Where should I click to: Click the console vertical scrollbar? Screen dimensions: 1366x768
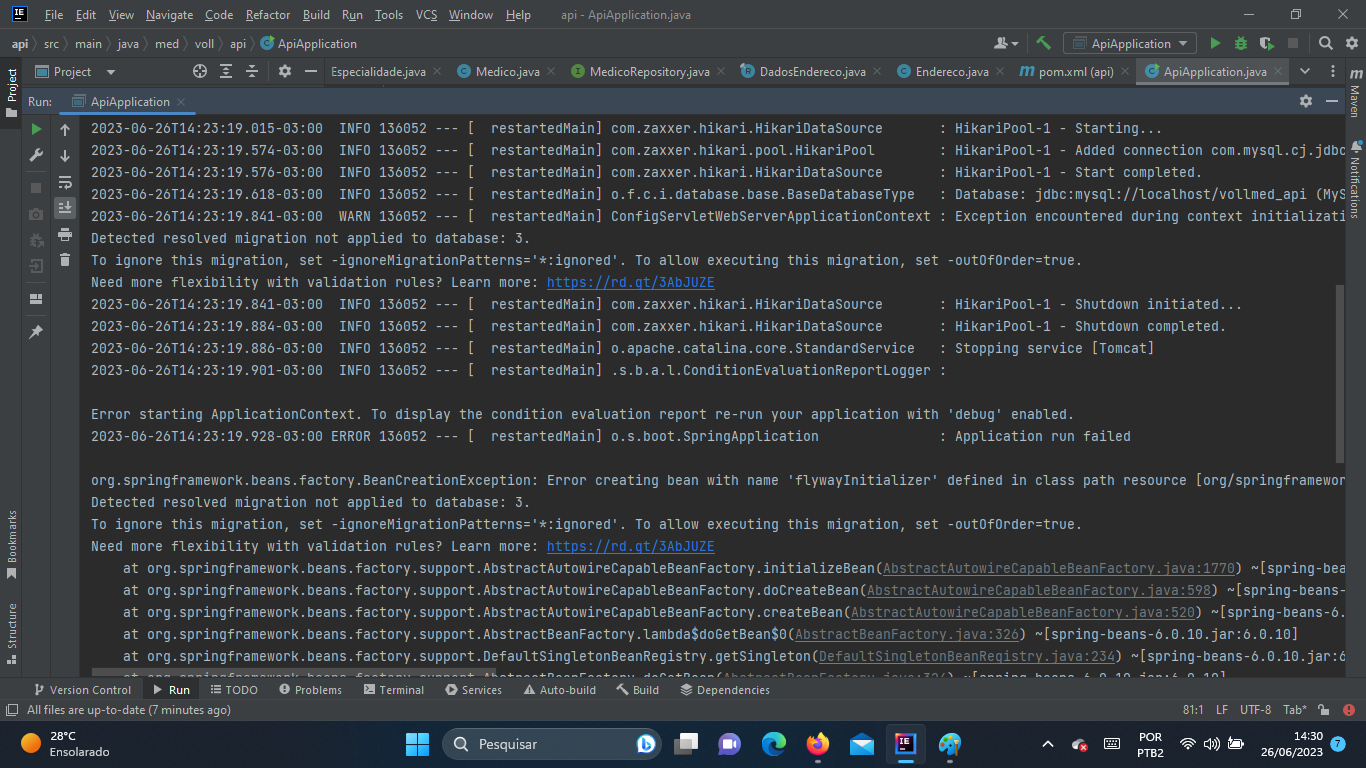click(1340, 372)
